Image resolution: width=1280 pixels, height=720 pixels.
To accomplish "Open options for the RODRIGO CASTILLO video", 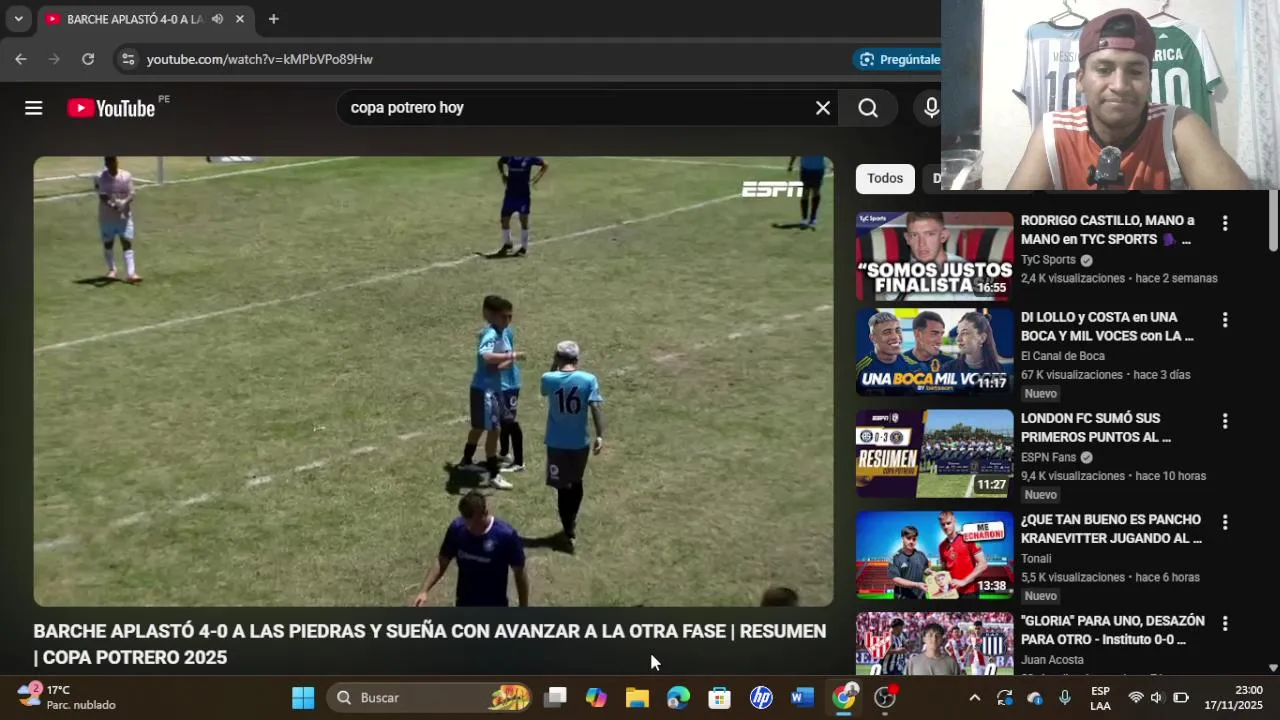I will point(1225,223).
